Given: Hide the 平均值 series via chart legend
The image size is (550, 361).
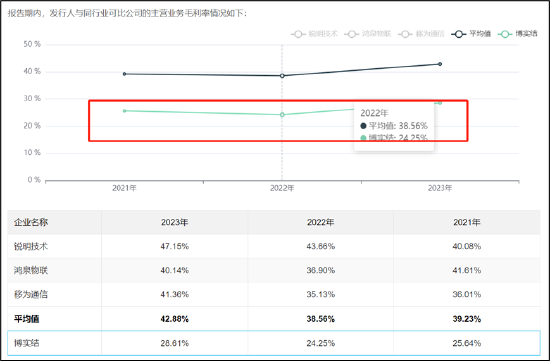Looking at the screenshot, I should point(471,34).
